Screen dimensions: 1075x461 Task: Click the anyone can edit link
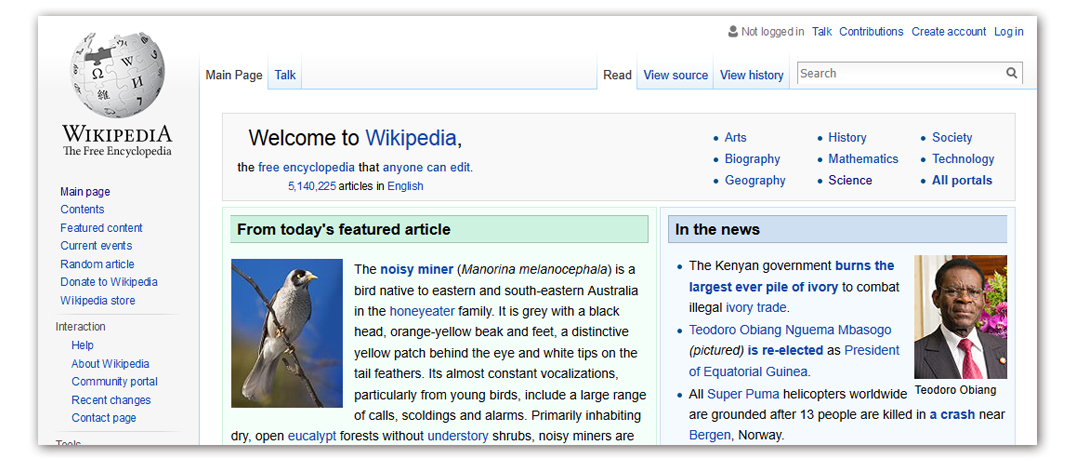(426, 167)
